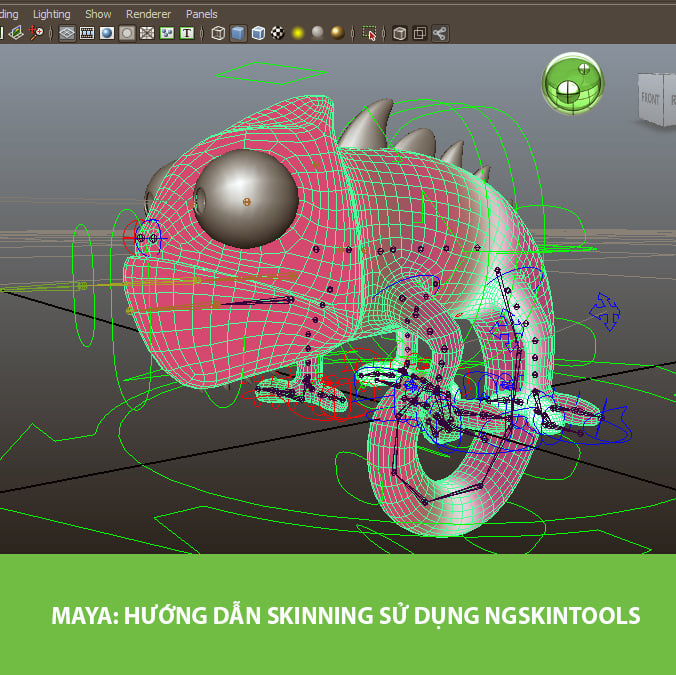Toggle the field chart icon
676x675 pixels.
pyautogui.click(x=147, y=33)
